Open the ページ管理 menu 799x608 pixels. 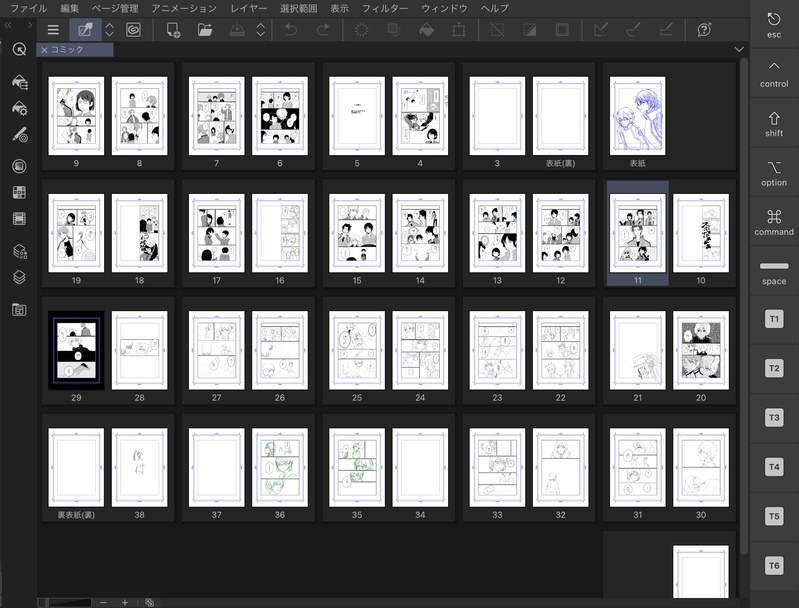click(x=115, y=8)
